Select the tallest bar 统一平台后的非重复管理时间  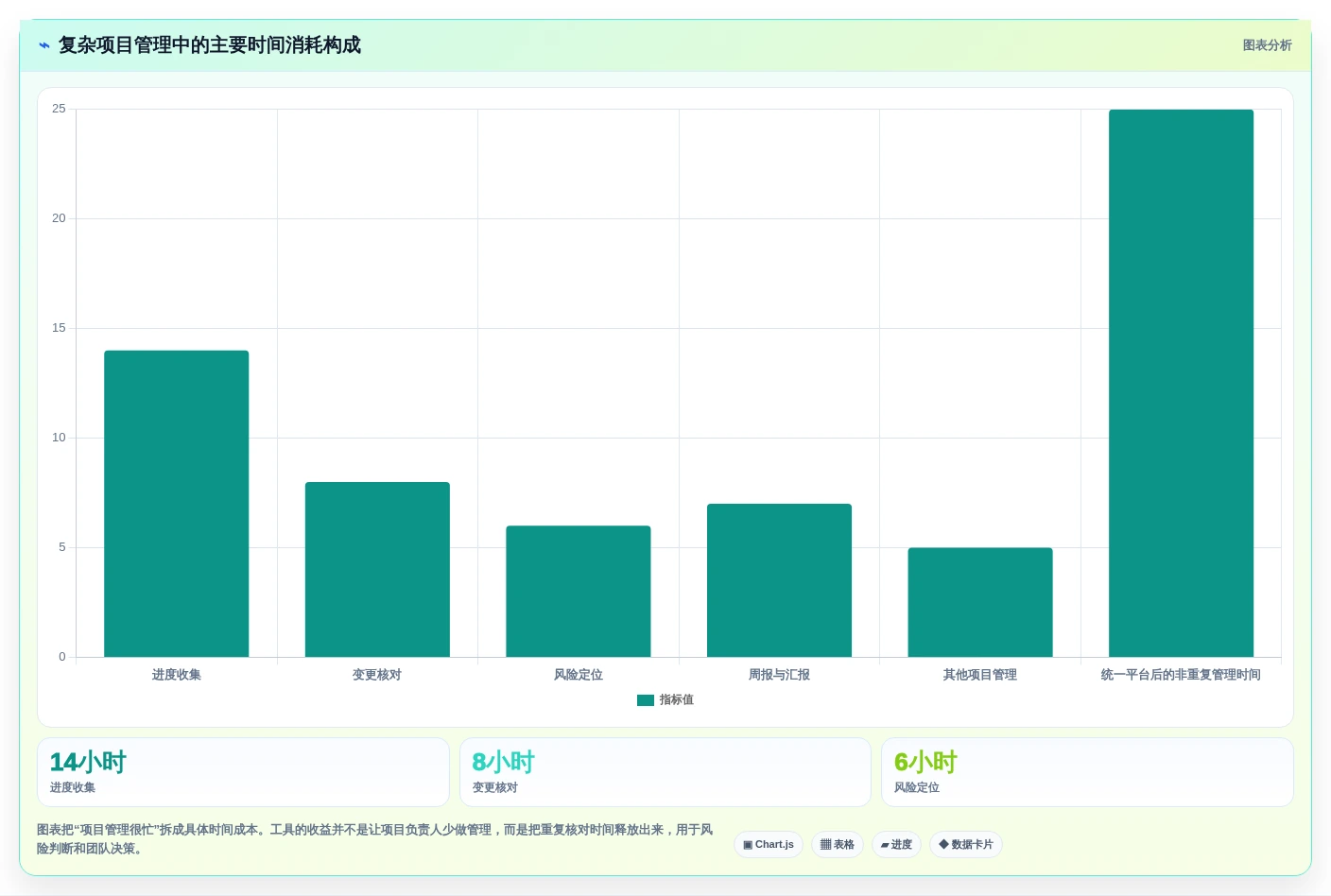point(1181,383)
